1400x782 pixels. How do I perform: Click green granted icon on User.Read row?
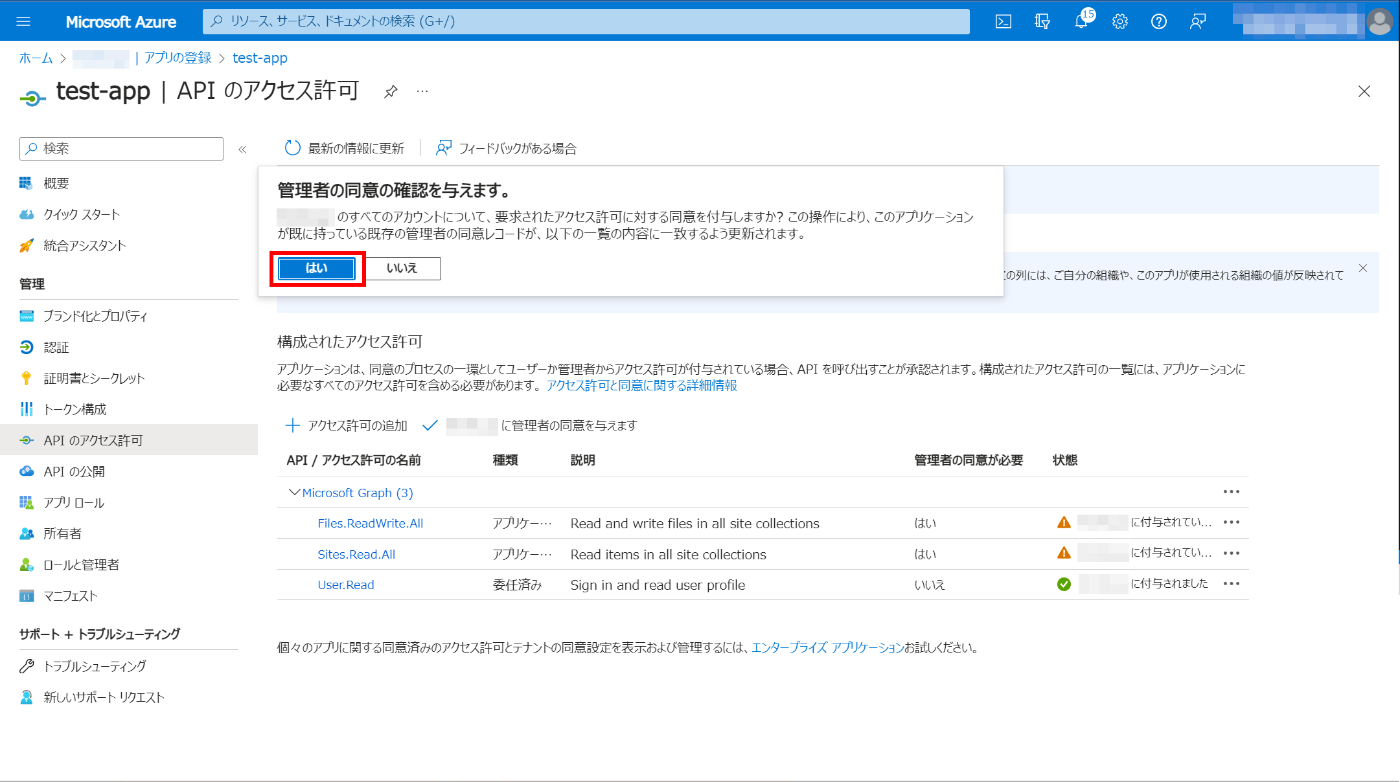click(x=1064, y=584)
